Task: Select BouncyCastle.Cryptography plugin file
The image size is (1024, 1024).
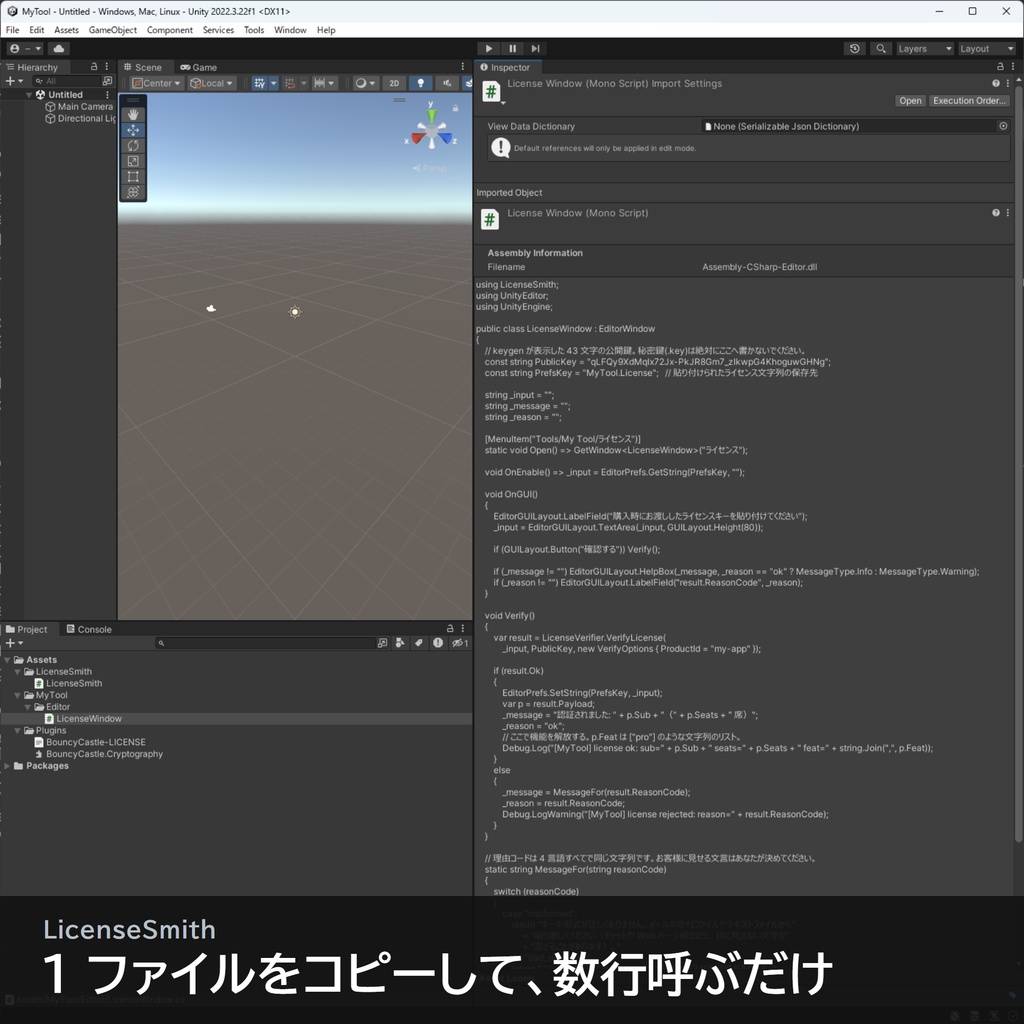Action: pyautogui.click(x=99, y=754)
